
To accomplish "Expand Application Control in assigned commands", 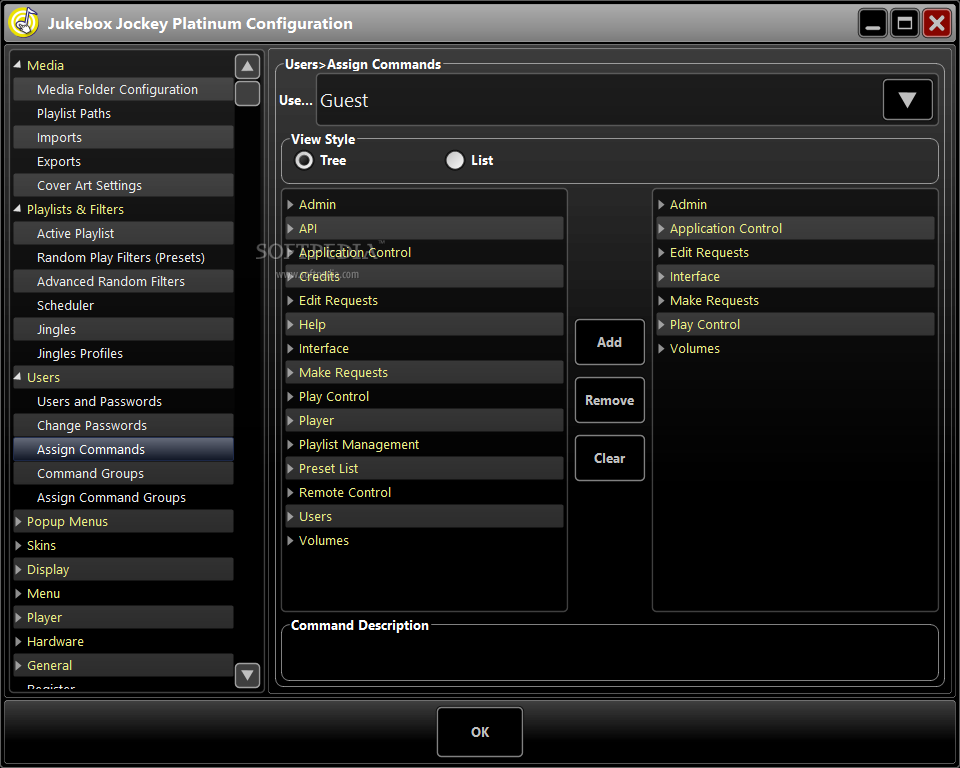I will pyautogui.click(x=661, y=228).
